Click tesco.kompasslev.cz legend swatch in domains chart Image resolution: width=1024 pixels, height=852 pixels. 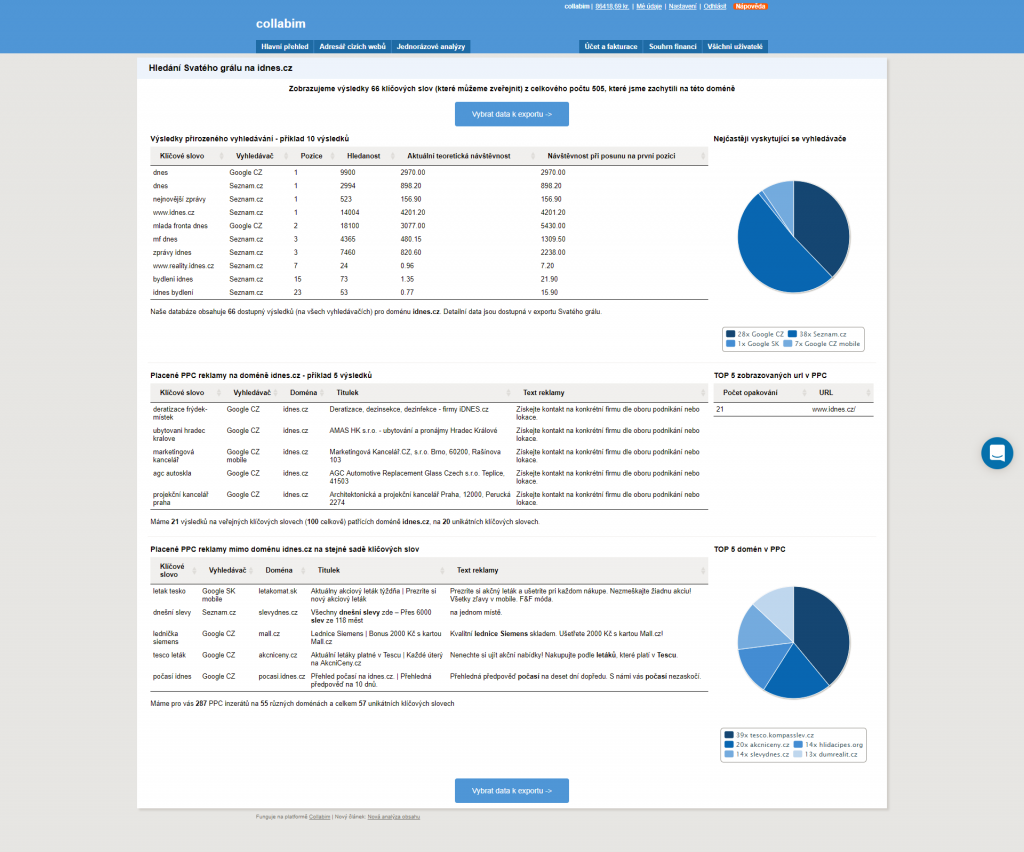pyautogui.click(x=730, y=735)
